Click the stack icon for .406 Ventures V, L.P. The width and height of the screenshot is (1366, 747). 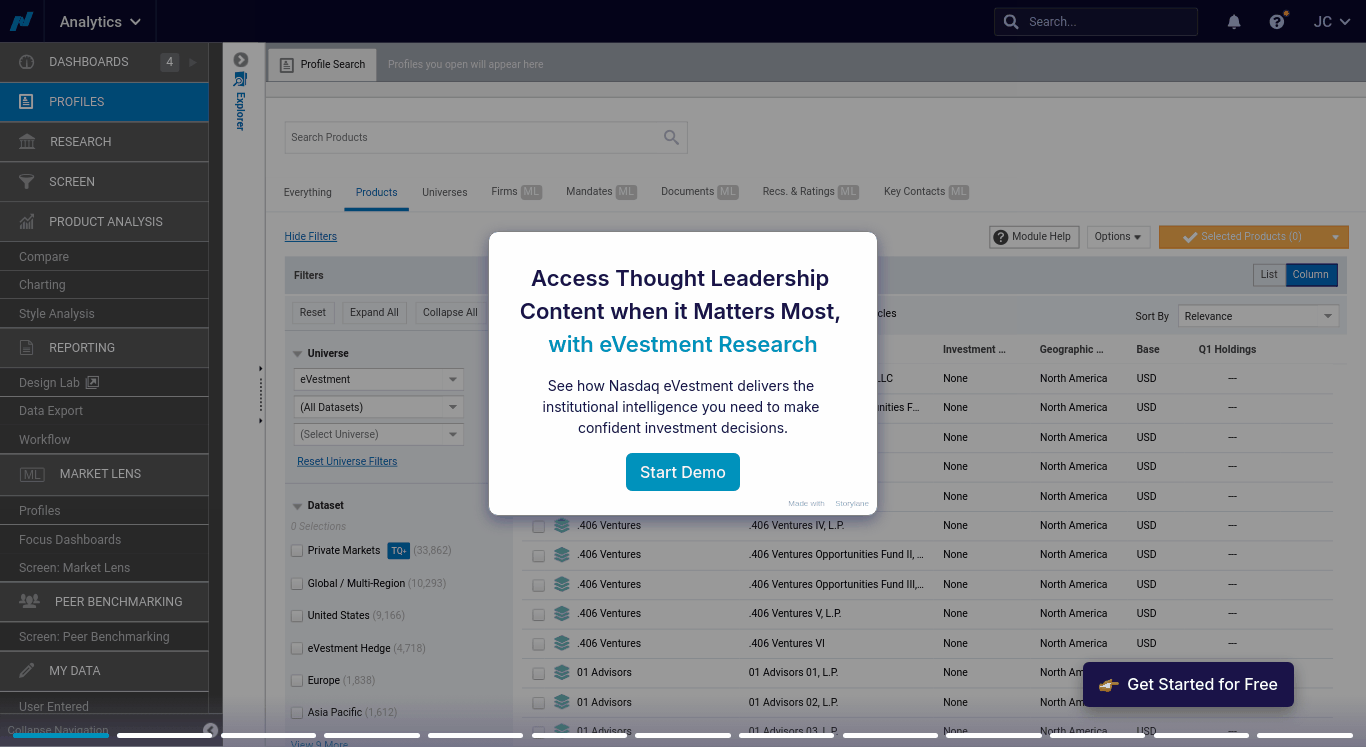click(x=561, y=613)
